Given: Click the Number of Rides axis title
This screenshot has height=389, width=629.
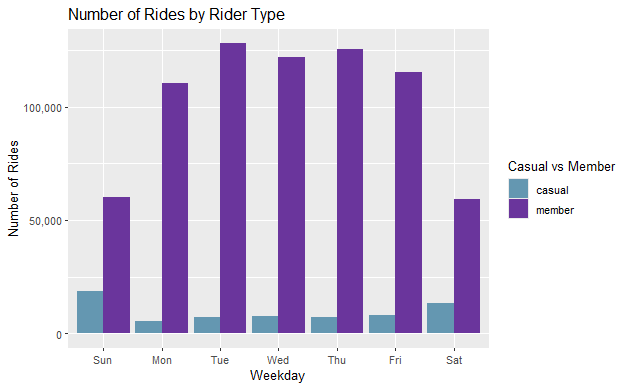Looking at the screenshot, I should (x=14, y=188).
